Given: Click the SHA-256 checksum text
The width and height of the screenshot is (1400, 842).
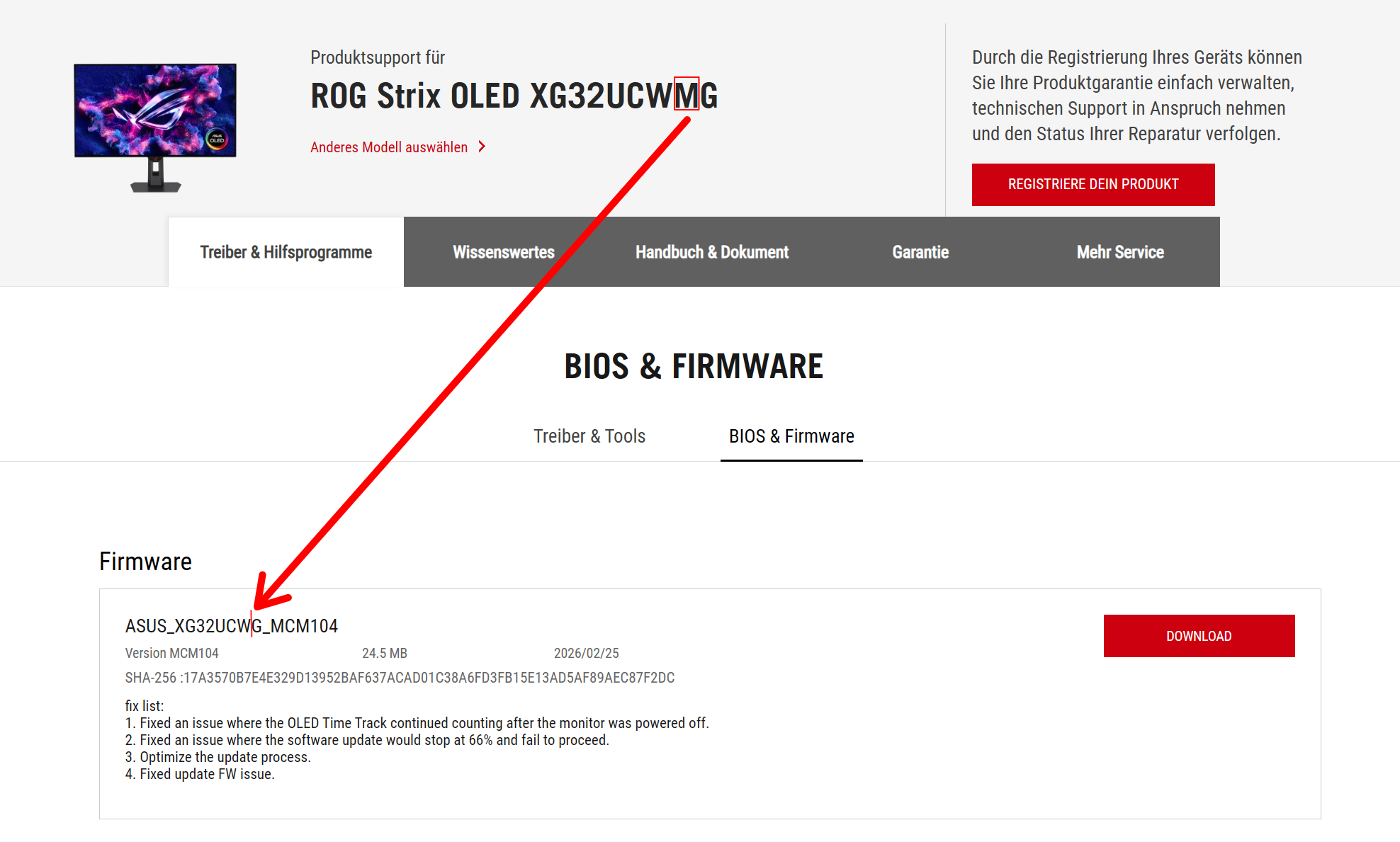Looking at the screenshot, I should 400,678.
